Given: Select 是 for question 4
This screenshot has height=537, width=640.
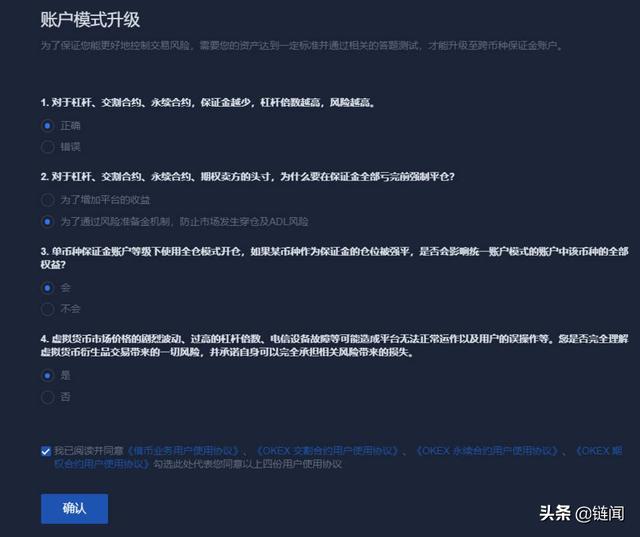Looking at the screenshot, I should coord(47,375).
